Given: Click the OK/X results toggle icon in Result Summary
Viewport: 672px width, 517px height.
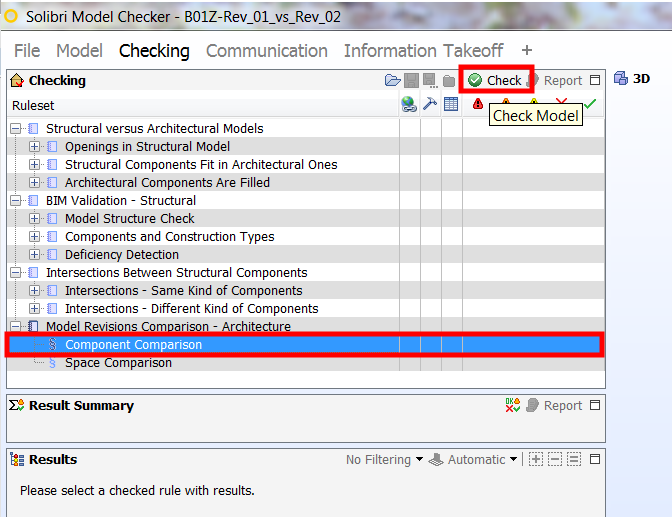Looking at the screenshot, I should click(513, 405).
